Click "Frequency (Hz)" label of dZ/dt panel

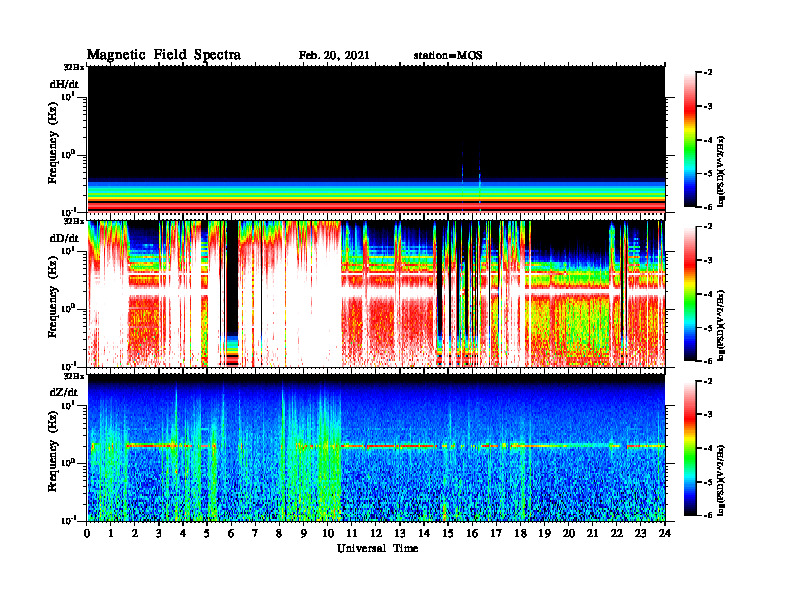[53, 452]
